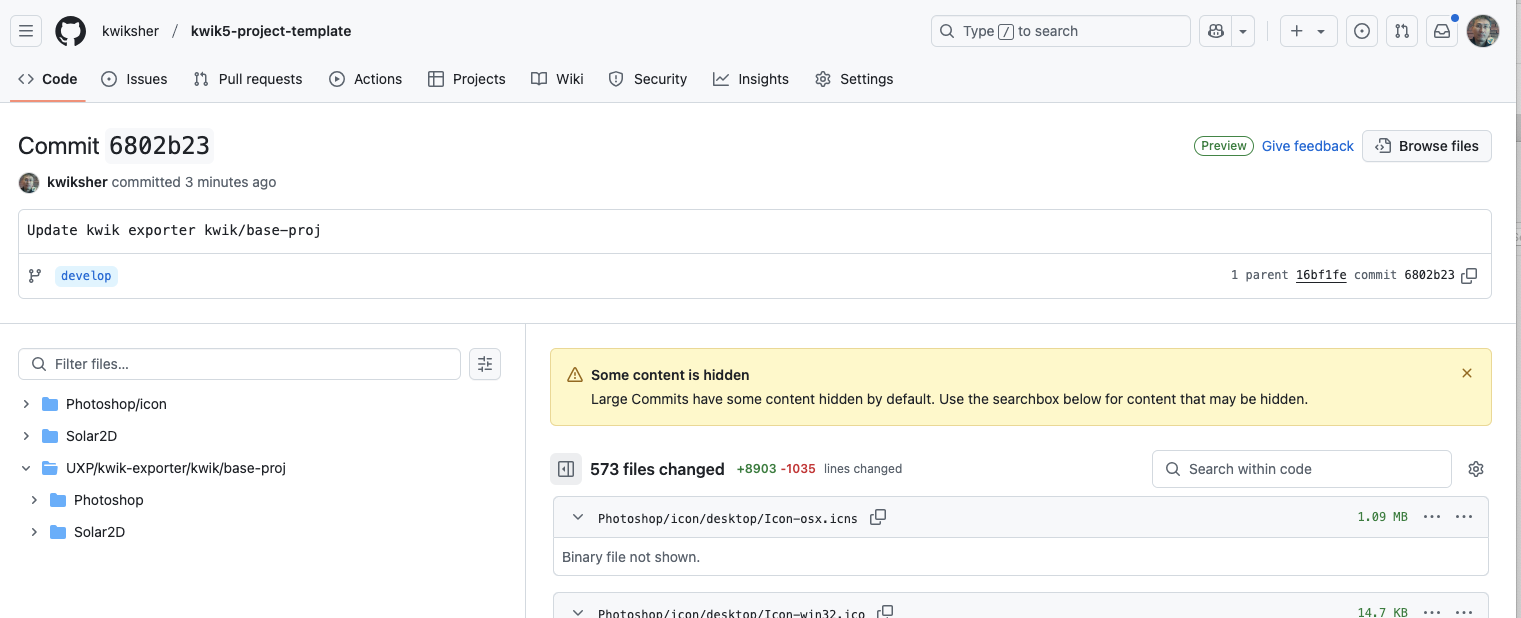Expand the Photoshop/icon folder chevron
Screen dimensions: 1521x618
pos(26,404)
